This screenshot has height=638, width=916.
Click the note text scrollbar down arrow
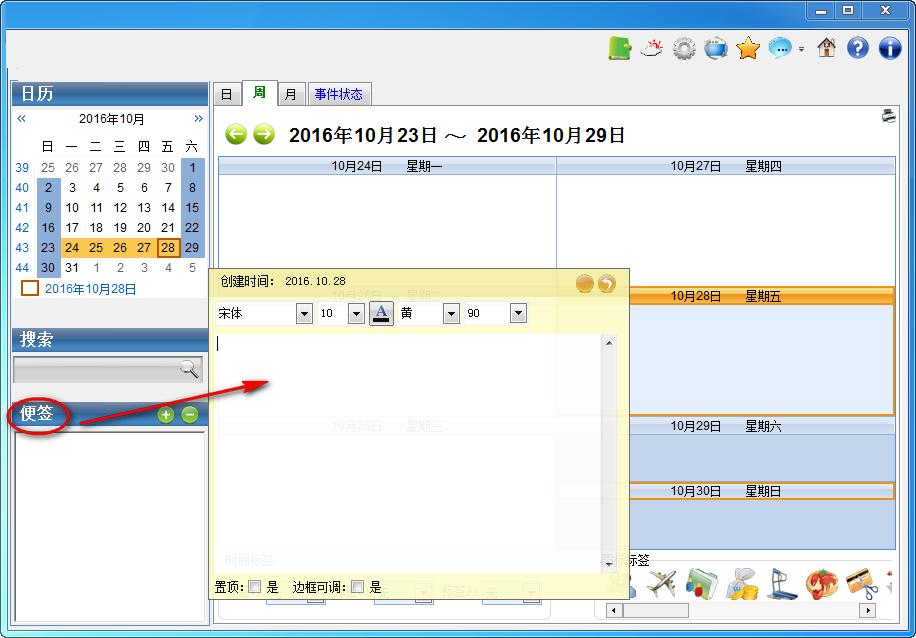pos(609,564)
